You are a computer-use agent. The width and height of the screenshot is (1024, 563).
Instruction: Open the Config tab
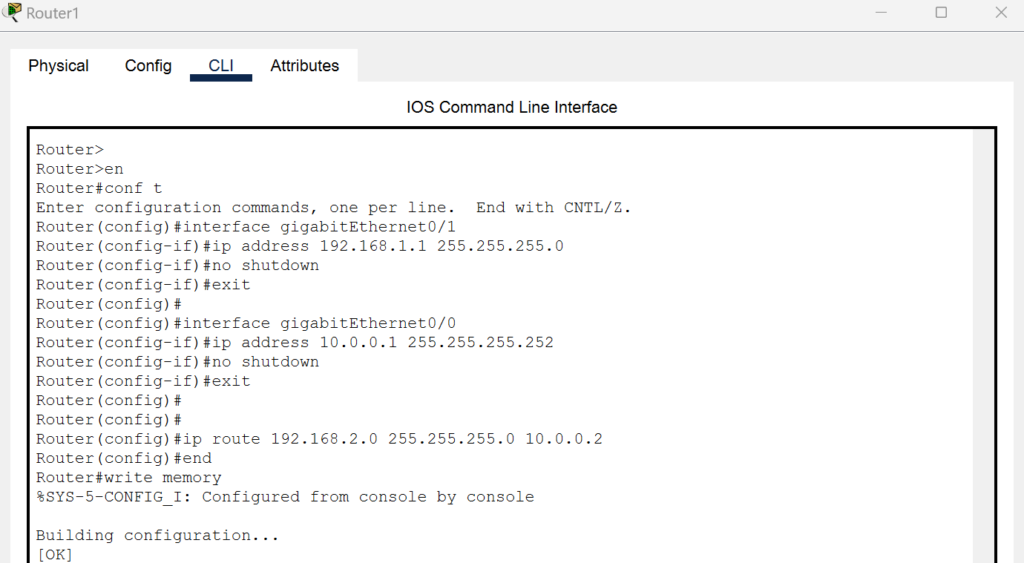coord(148,66)
